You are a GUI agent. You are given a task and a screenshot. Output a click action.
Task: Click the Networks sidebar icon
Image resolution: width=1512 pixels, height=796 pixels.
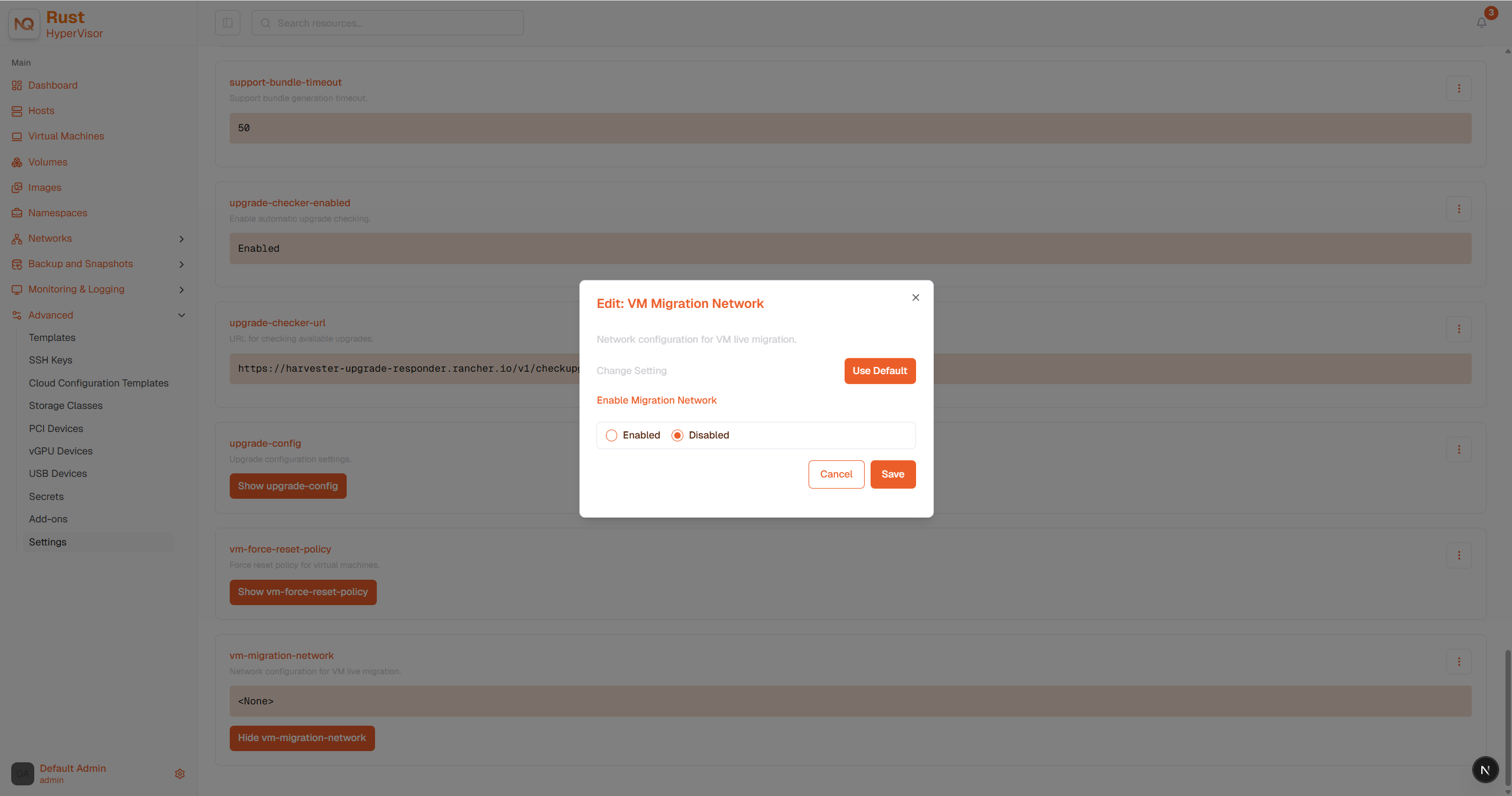(17, 239)
